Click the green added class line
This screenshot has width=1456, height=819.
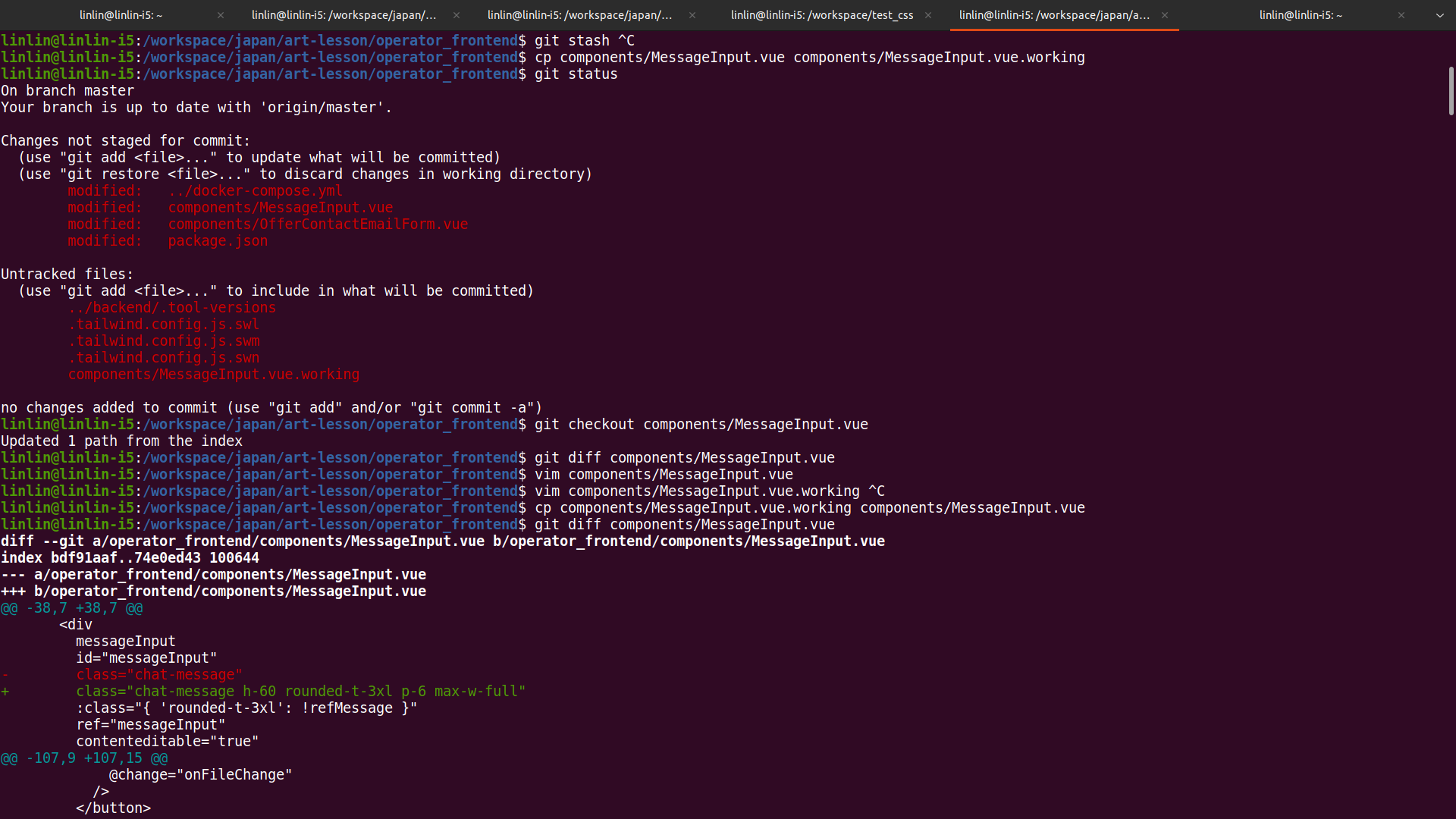[x=300, y=692]
